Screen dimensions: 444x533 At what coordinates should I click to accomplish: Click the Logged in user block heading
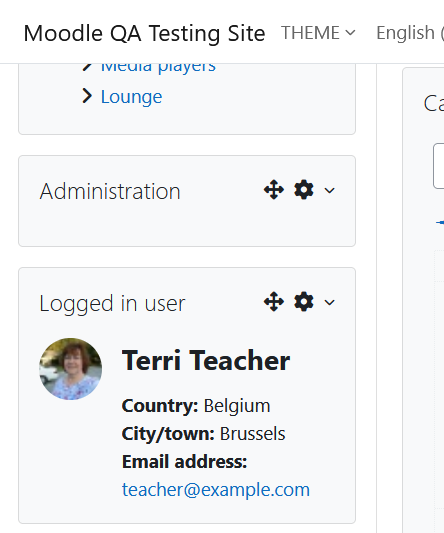[112, 303]
